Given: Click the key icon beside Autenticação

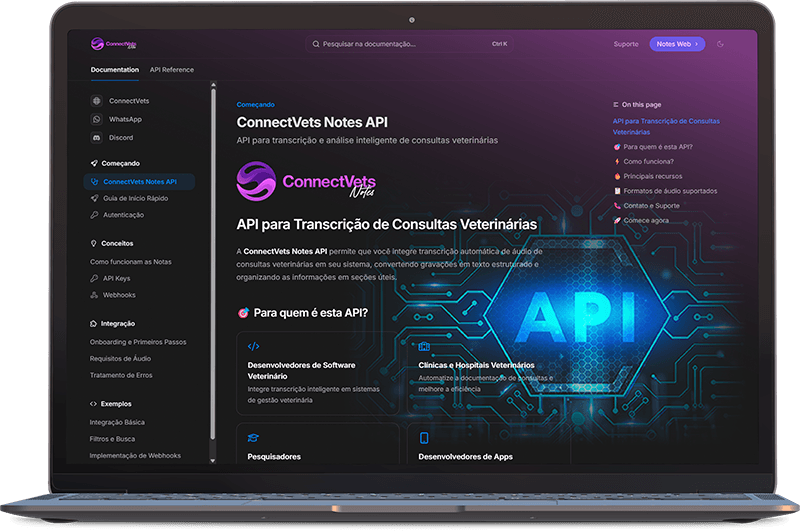Looking at the screenshot, I should click(x=94, y=215).
